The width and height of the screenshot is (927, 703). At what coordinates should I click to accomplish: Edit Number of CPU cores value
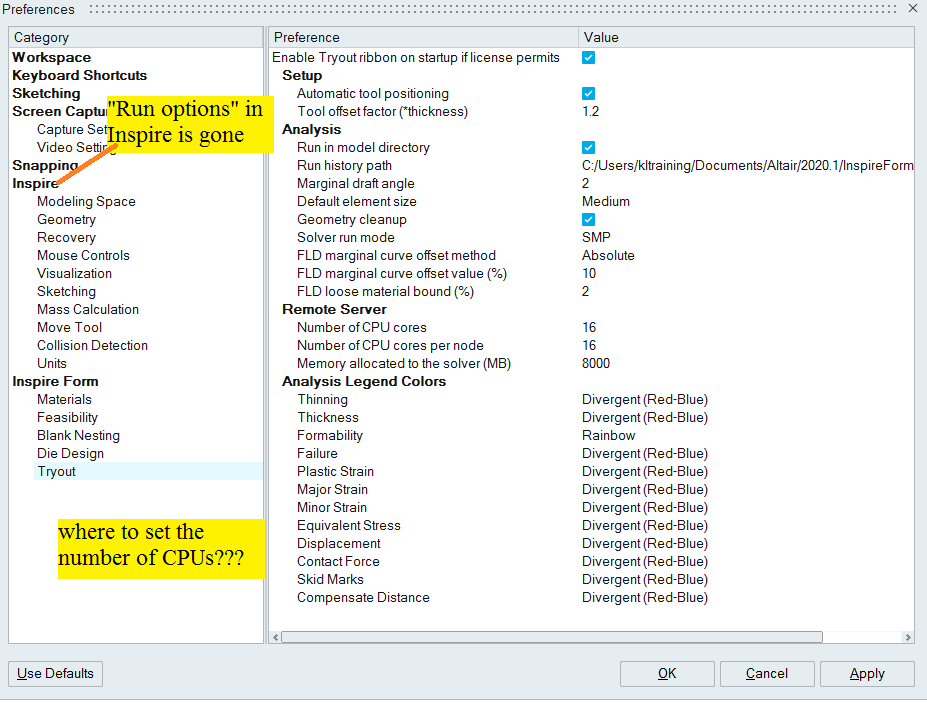(x=590, y=328)
